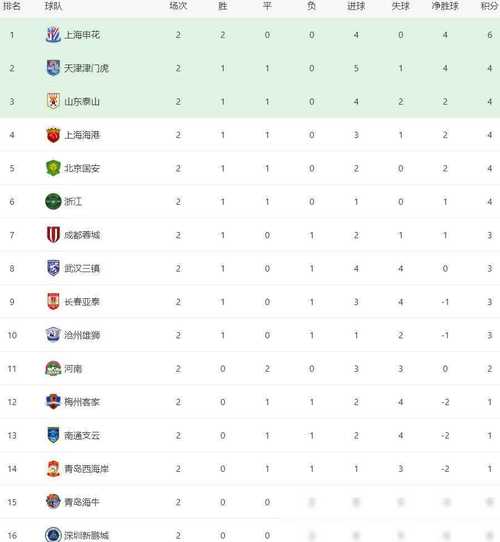Open the 梅州客家 team name link
Viewport: 500px width, 542px height.
click(82, 402)
